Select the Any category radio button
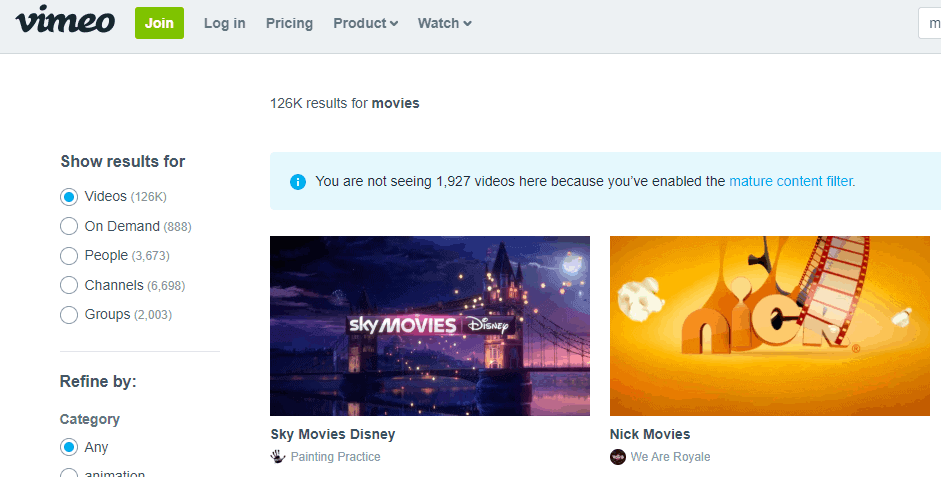 point(69,448)
